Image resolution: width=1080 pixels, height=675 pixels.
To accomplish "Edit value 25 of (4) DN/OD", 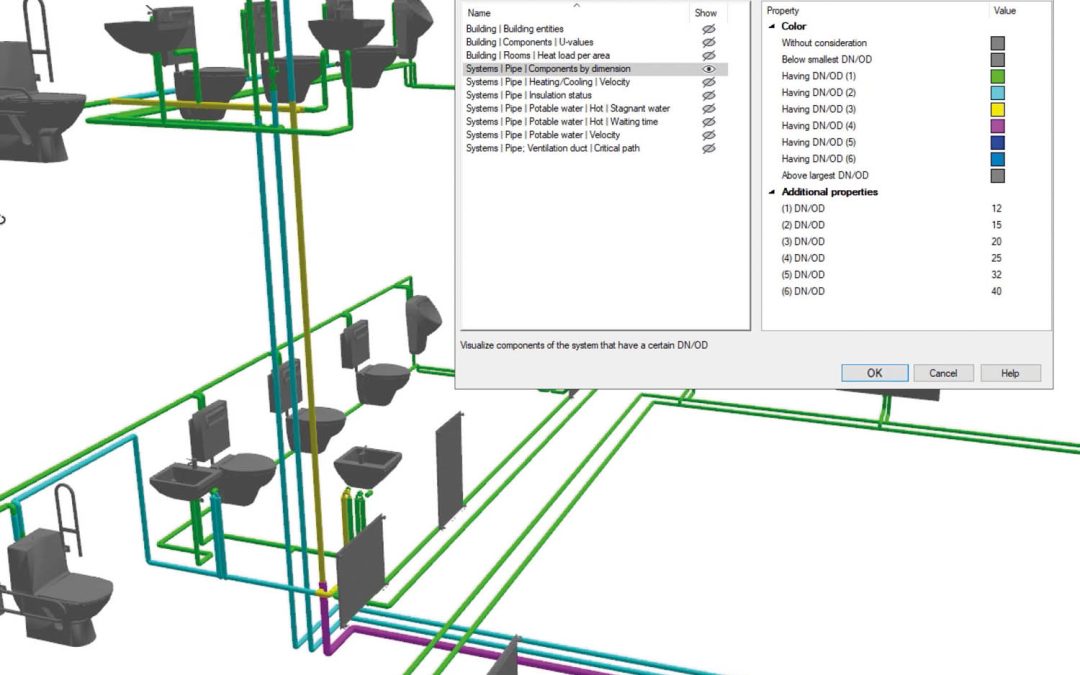I will (x=997, y=258).
